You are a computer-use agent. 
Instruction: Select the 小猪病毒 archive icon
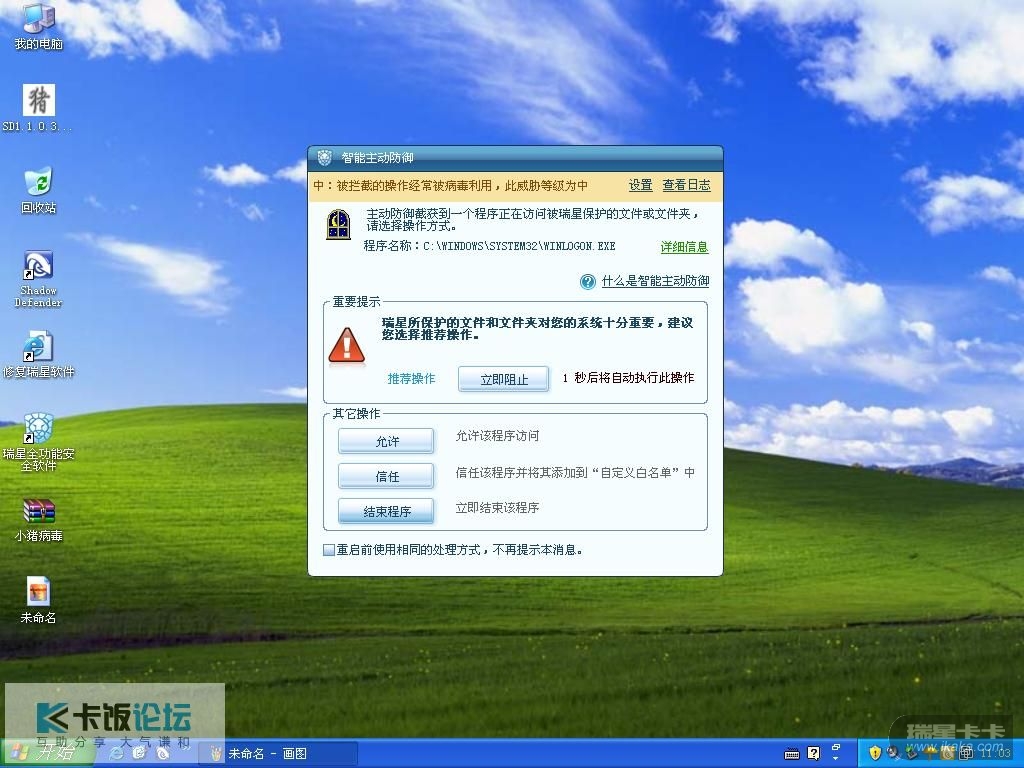[39, 520]
